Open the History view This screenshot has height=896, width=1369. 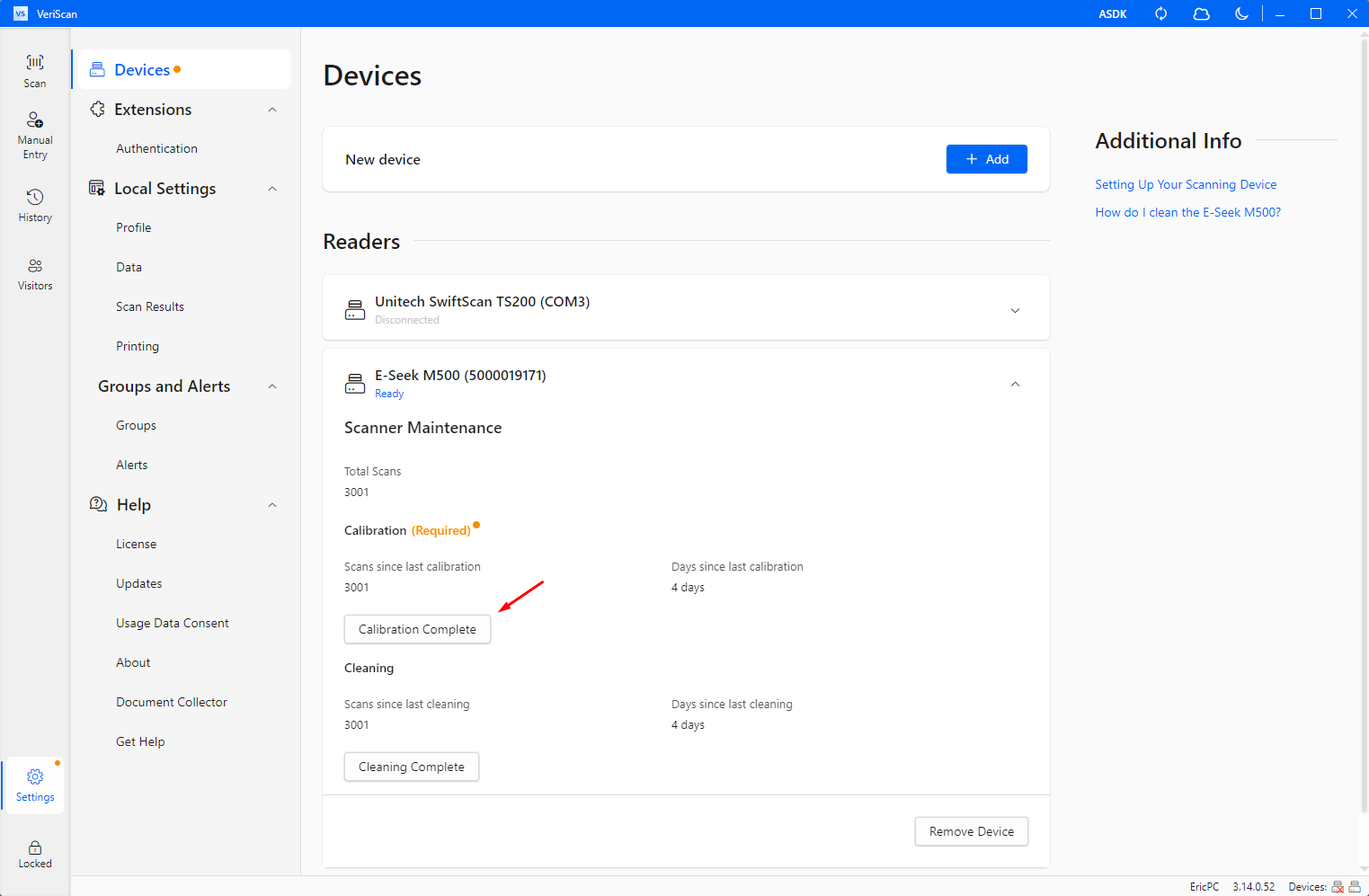click(x=35, y=205)
